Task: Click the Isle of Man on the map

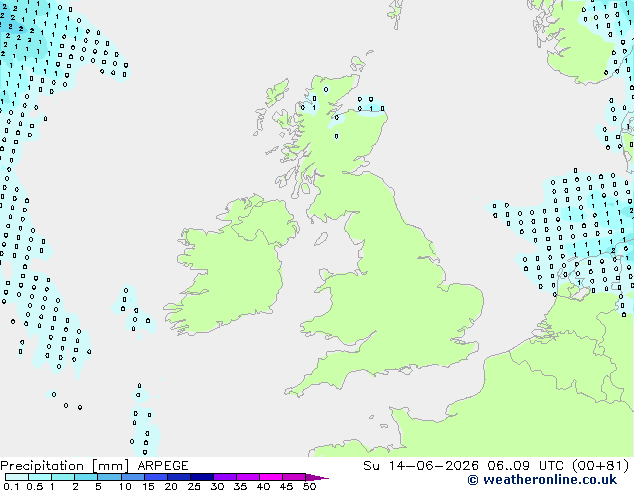Action: [321, 239]
